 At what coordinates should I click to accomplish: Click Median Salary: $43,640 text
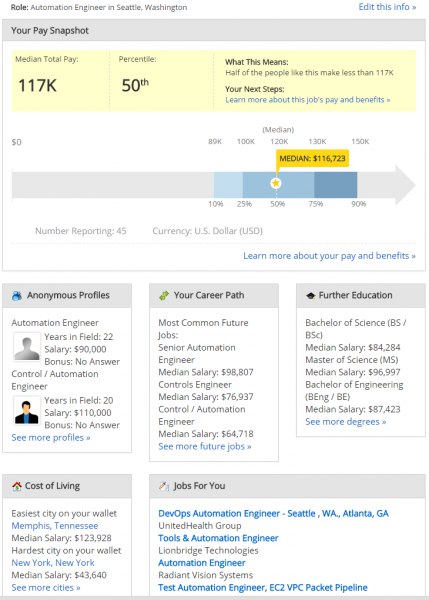(x=59, y=575)
